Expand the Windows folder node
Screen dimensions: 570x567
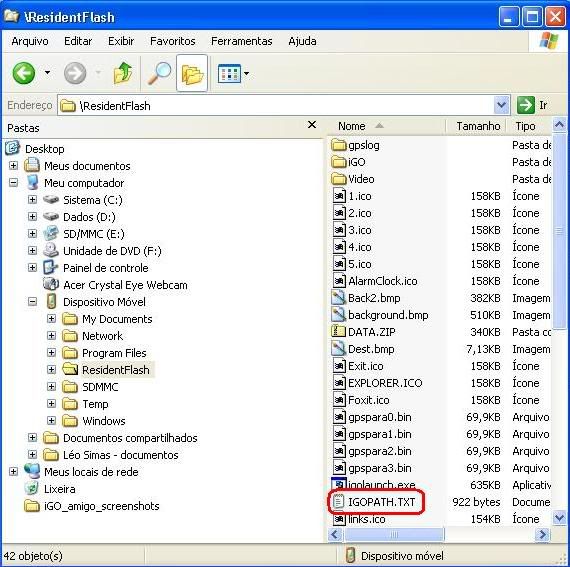coord(51,421)
